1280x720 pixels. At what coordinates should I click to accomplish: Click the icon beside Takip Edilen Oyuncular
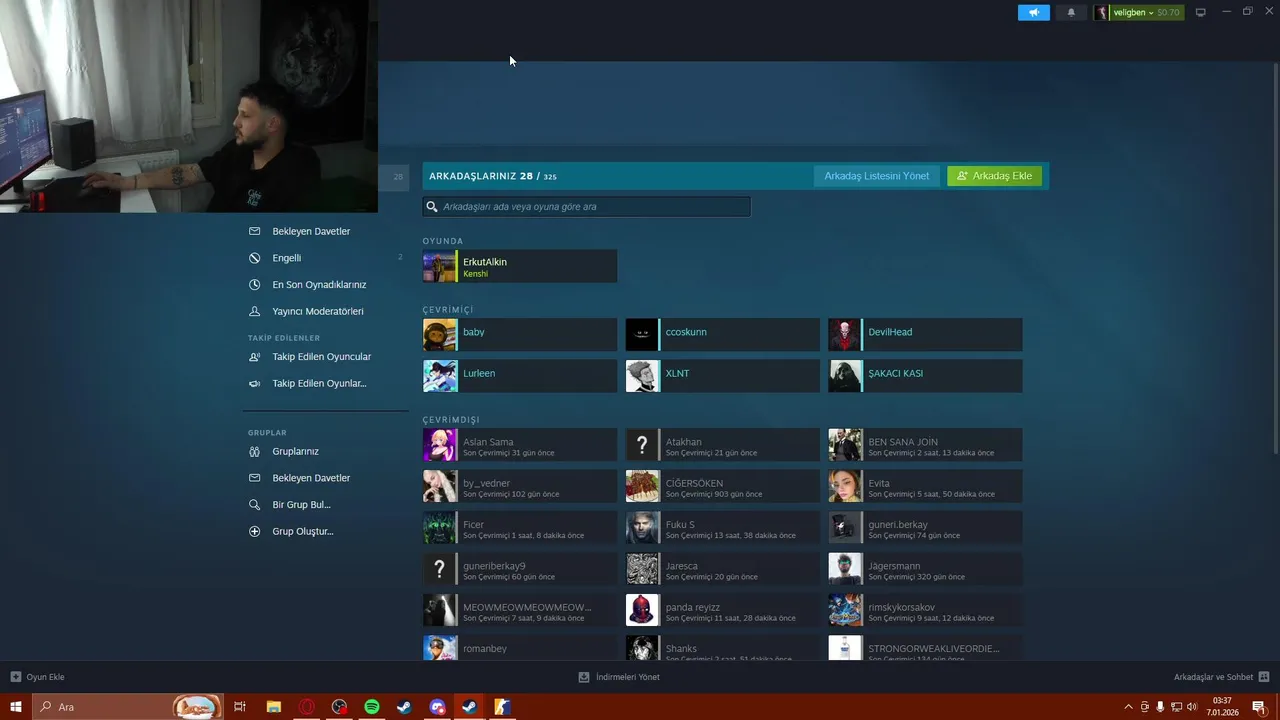(x=254, y=357)
